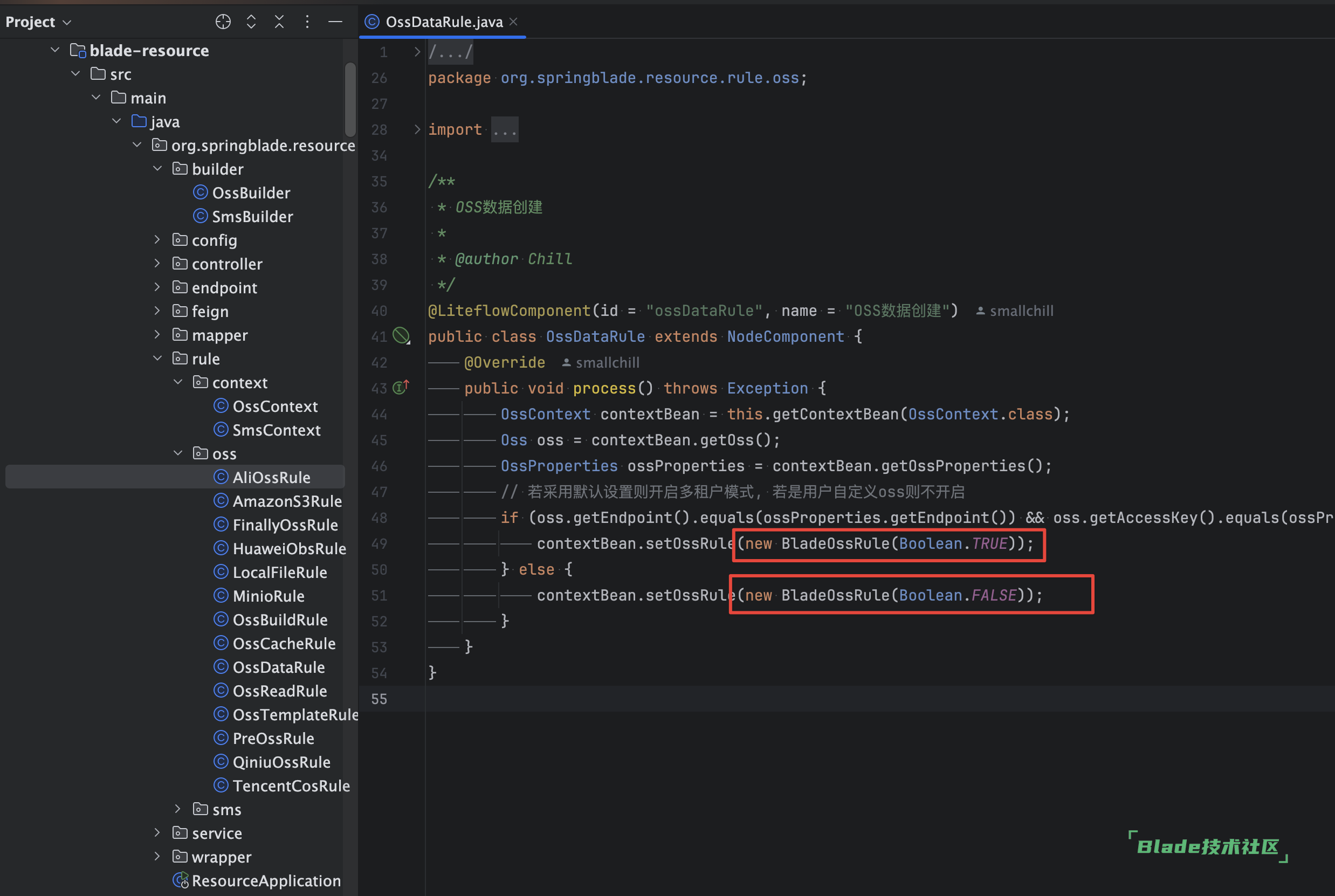Expand the sms package
This screenshot has width=1335, height=896.
coord(178,809)
